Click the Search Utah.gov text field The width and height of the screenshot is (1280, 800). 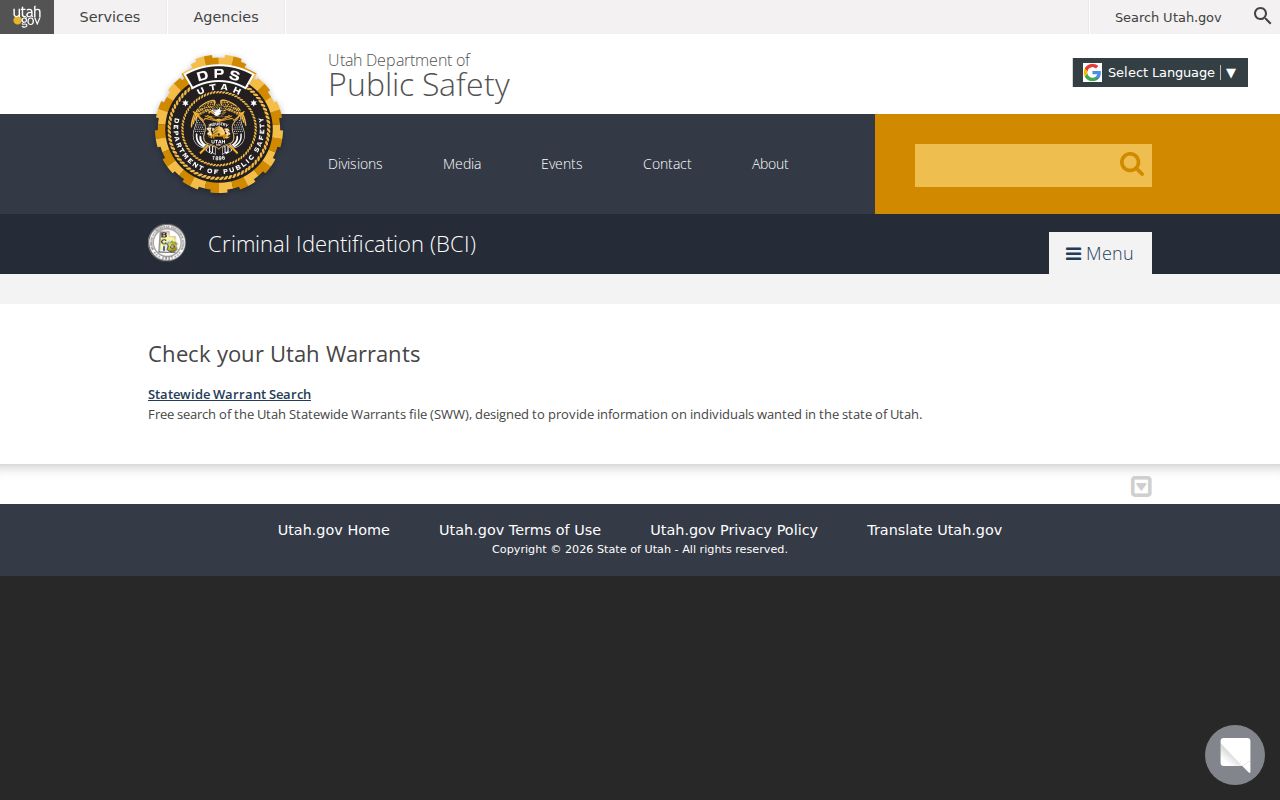click(x=1168, y=17)
